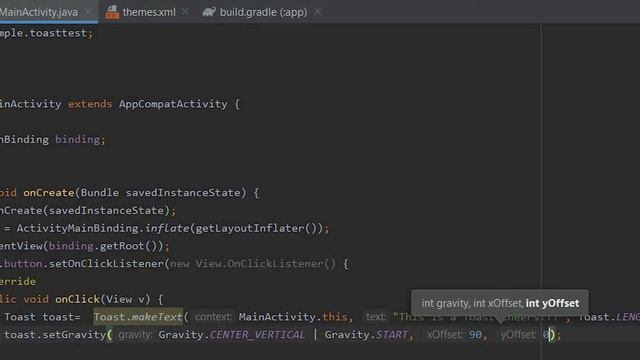
Task: Click 'AppCompatActivity' in the class declaration
Action: tap(173, 104)
